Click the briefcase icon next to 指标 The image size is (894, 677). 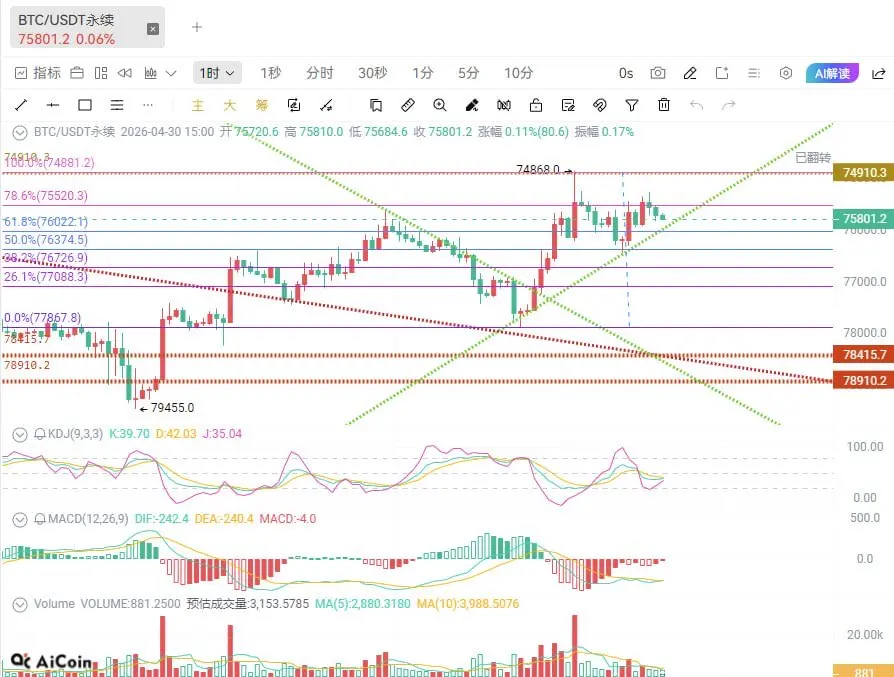click(77, 73)
